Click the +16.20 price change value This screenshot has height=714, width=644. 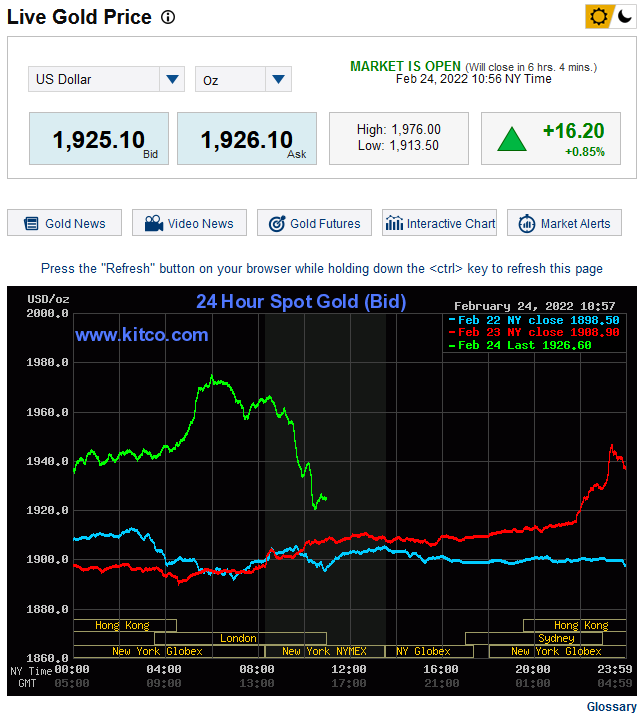[573, 131]
